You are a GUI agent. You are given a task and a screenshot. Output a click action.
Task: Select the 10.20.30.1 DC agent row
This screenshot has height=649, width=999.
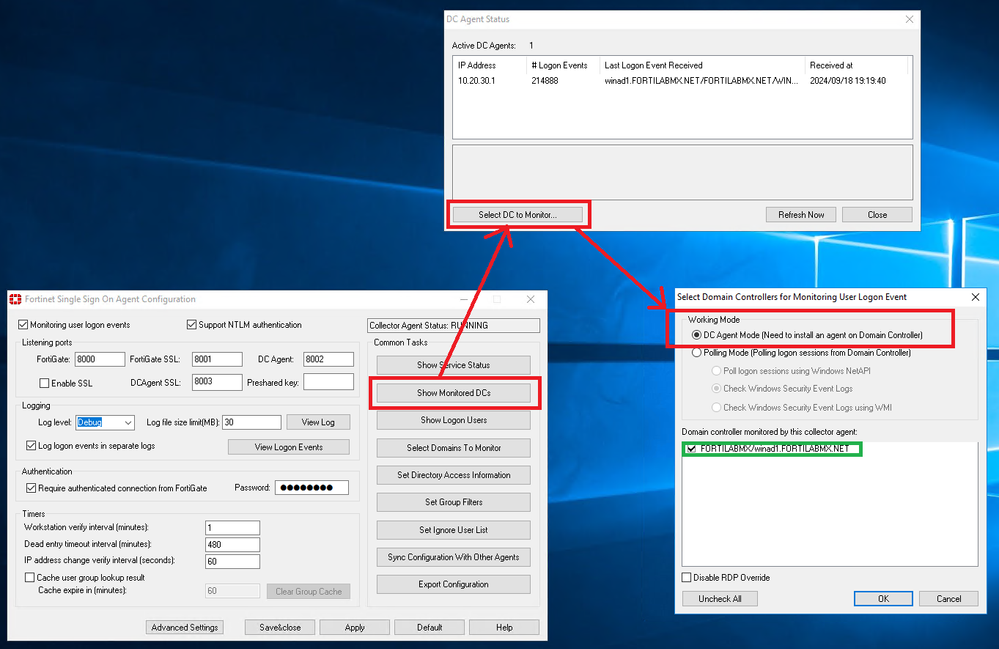[682, 81]
